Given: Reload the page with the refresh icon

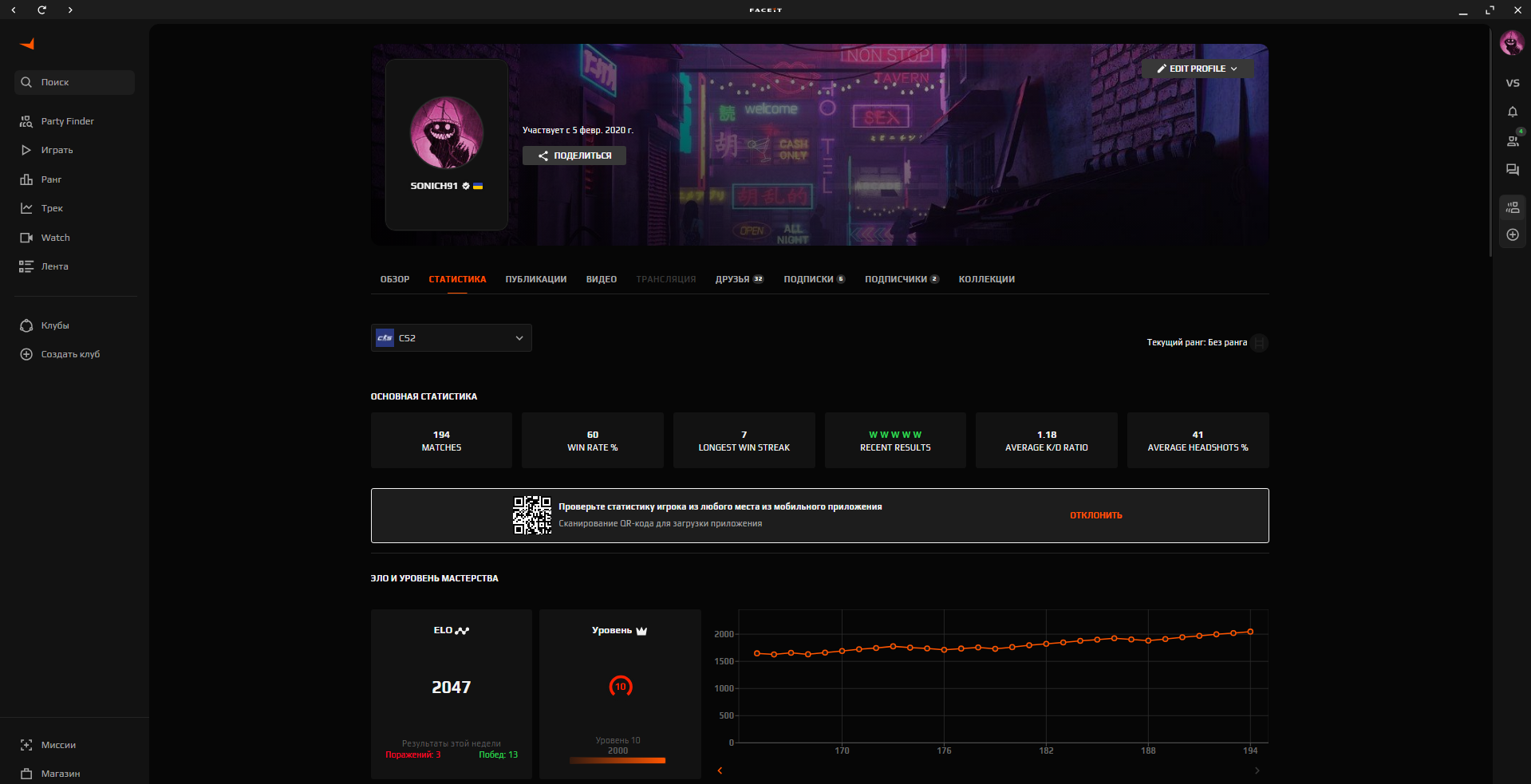Looking at the screenshot, I should [x=41, y=10].
